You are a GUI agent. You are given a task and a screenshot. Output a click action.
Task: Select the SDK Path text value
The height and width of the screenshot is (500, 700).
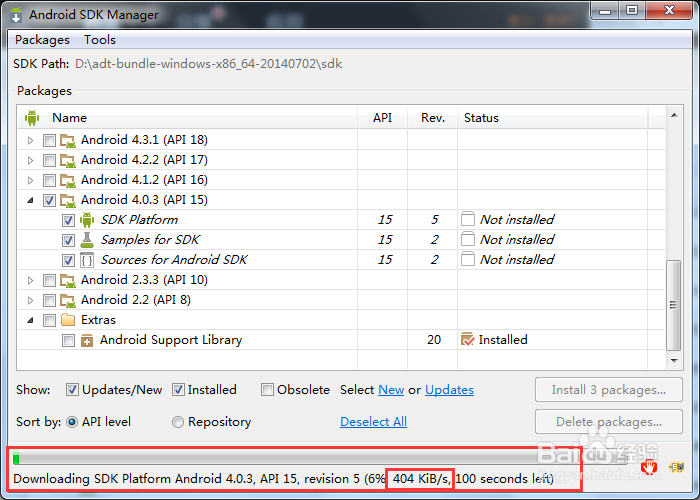208,64
